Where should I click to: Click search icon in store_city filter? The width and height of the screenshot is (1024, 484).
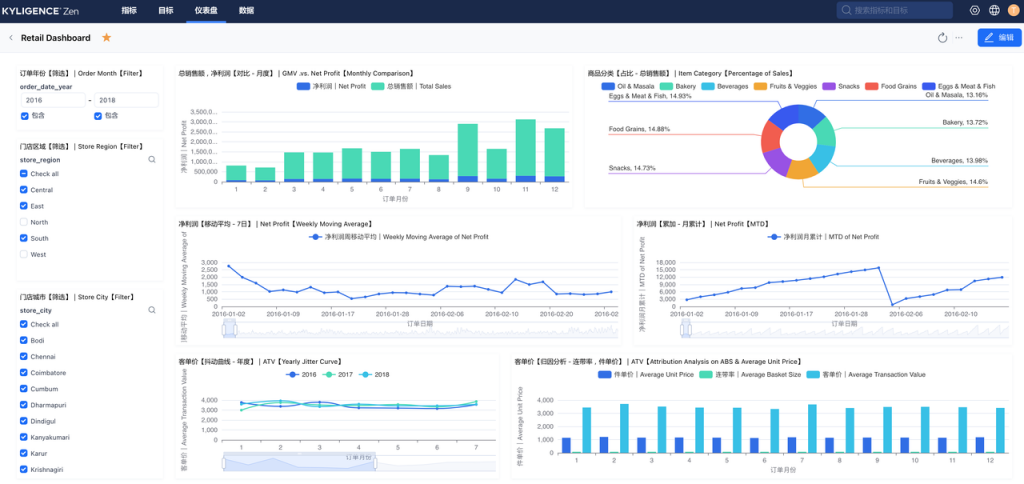coord(152,310)
